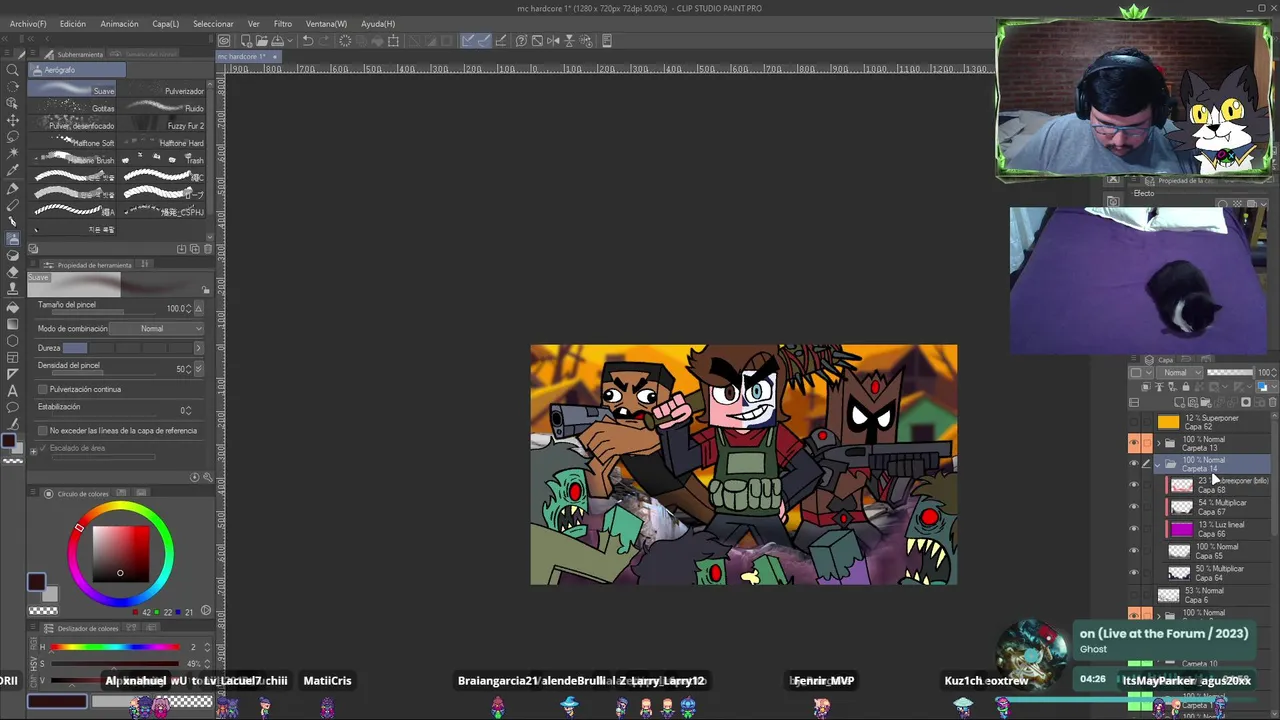Toggle the Snap to special ruler icon

point(485,41)
